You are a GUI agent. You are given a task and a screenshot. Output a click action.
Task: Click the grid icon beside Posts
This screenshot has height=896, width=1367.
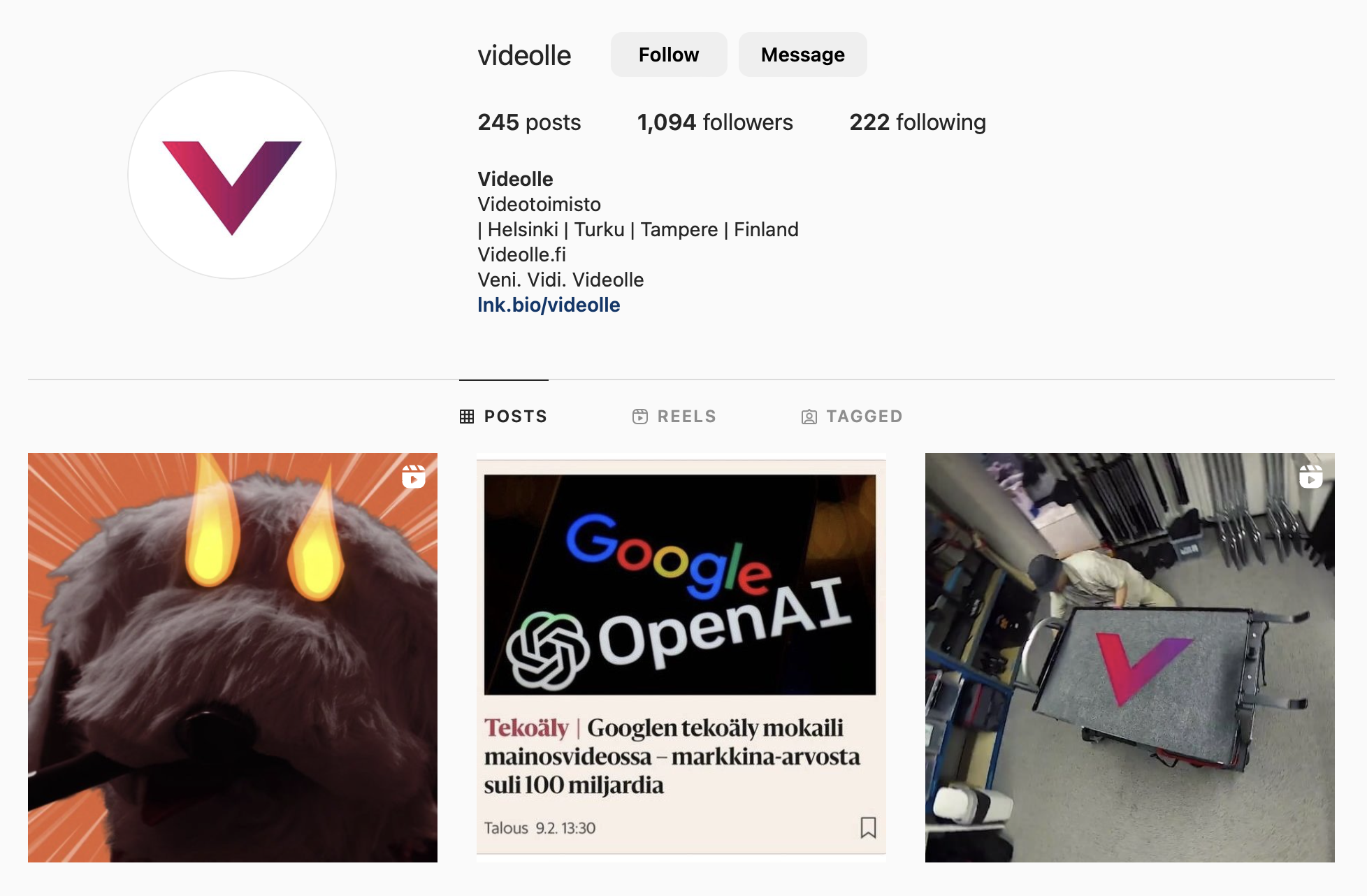[467, 417]
